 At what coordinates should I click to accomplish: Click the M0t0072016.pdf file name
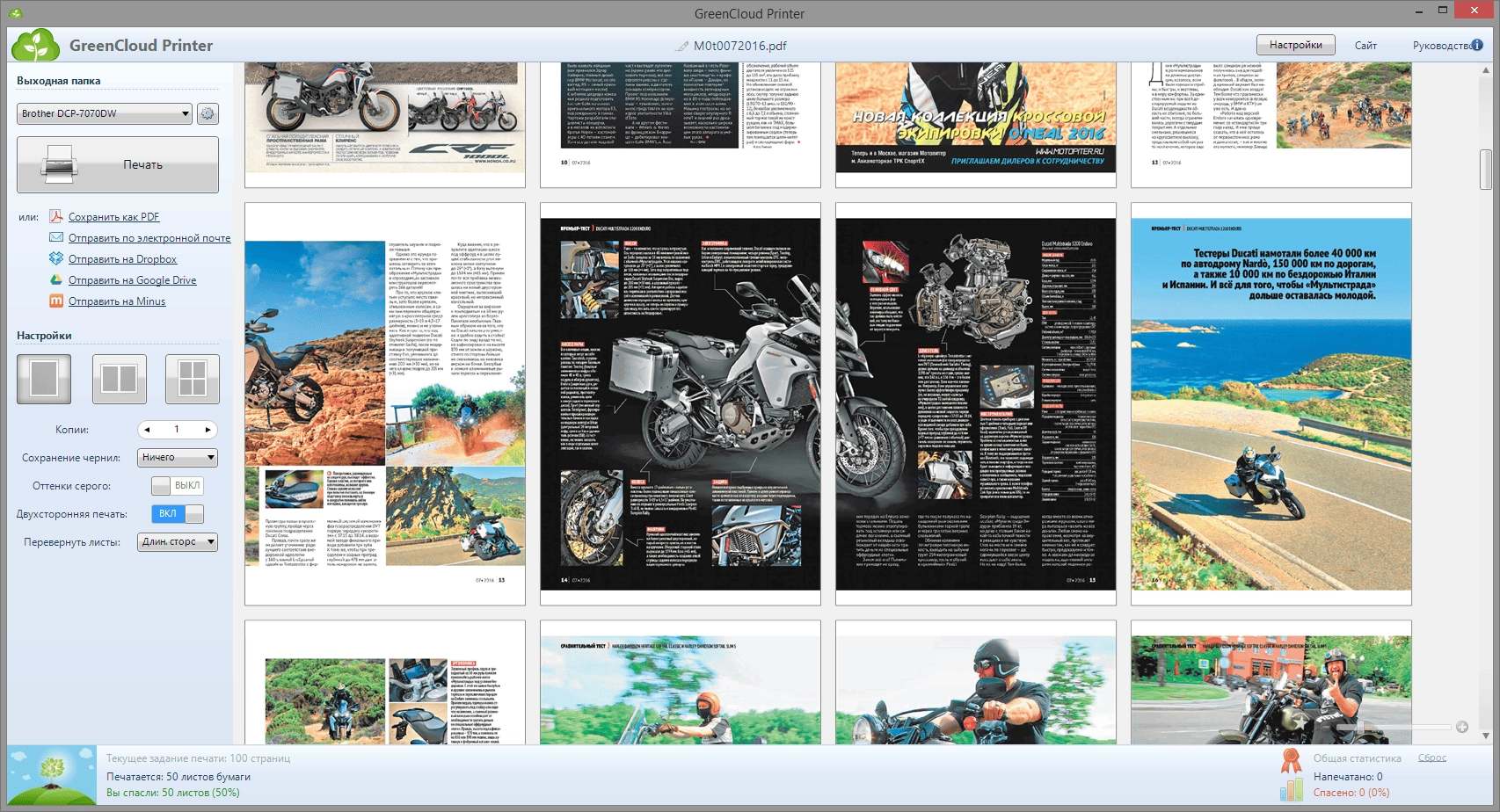pyautogui.click(x=740, y=46)
